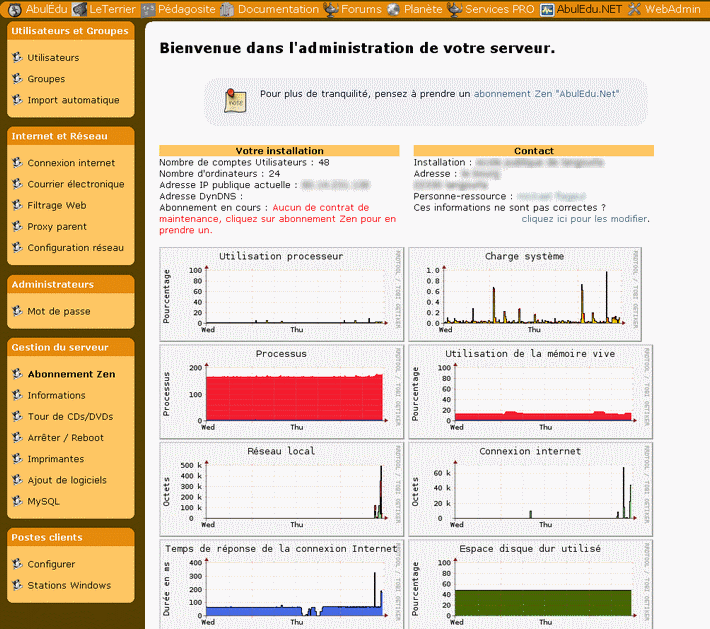Click the icon beside Arrêter / Reboot

(x=17, y=437)
